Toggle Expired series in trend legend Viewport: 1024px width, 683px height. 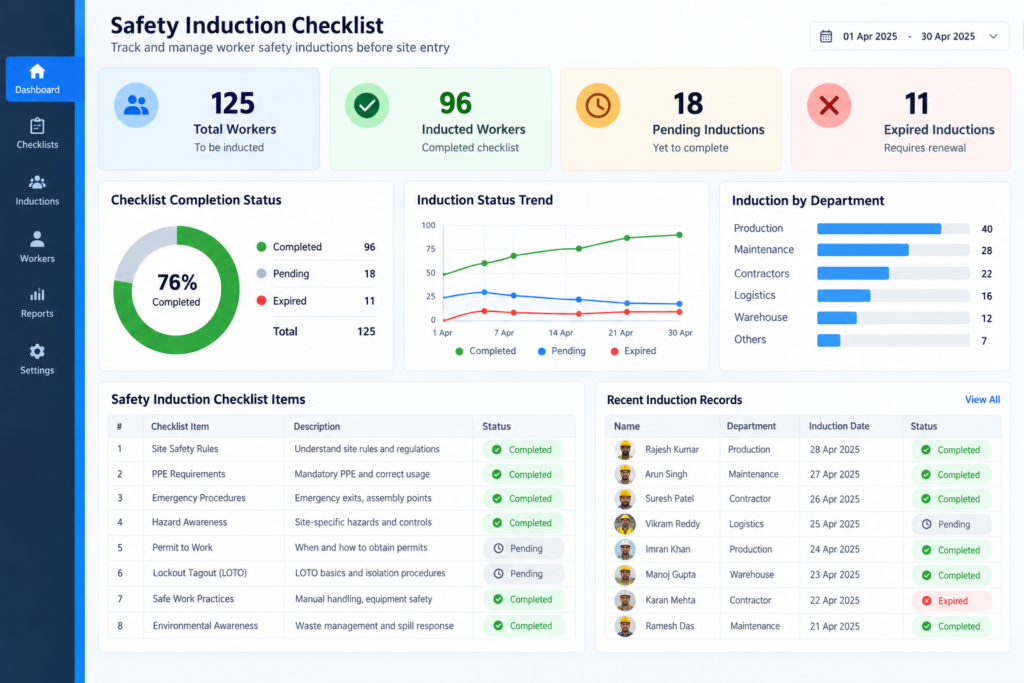(633, 351)
